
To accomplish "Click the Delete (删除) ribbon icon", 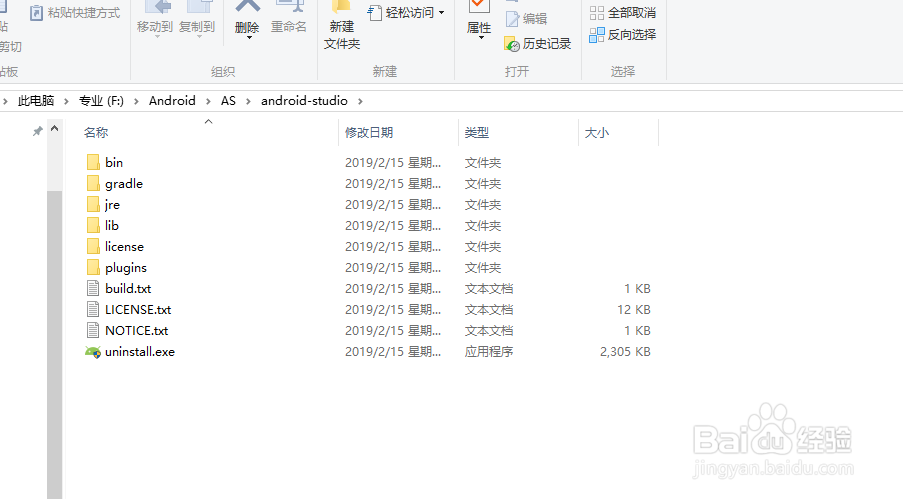I will (x=247, y=7).
